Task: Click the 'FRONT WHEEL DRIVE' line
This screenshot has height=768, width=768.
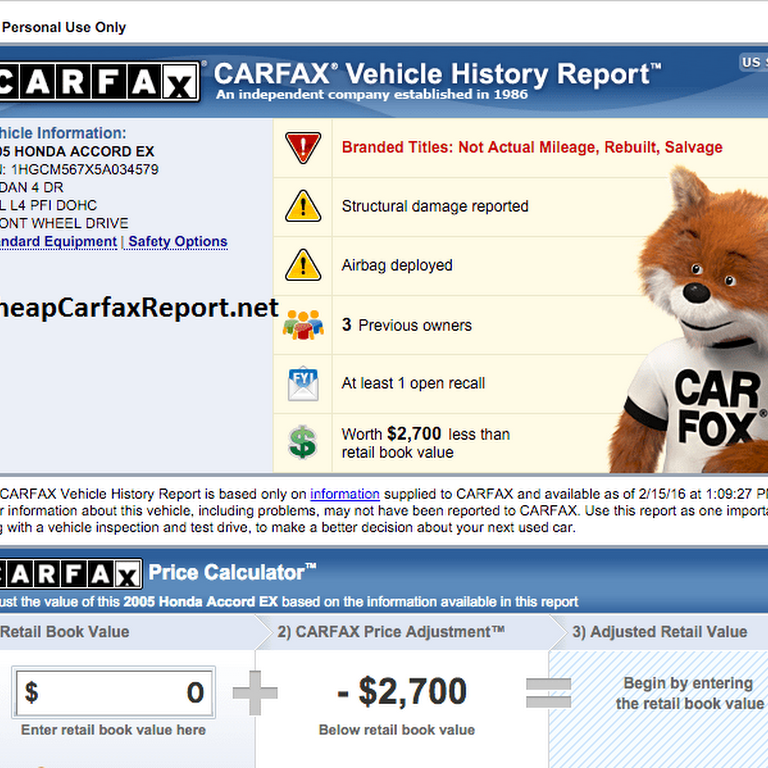Action: tap(64, 223)
